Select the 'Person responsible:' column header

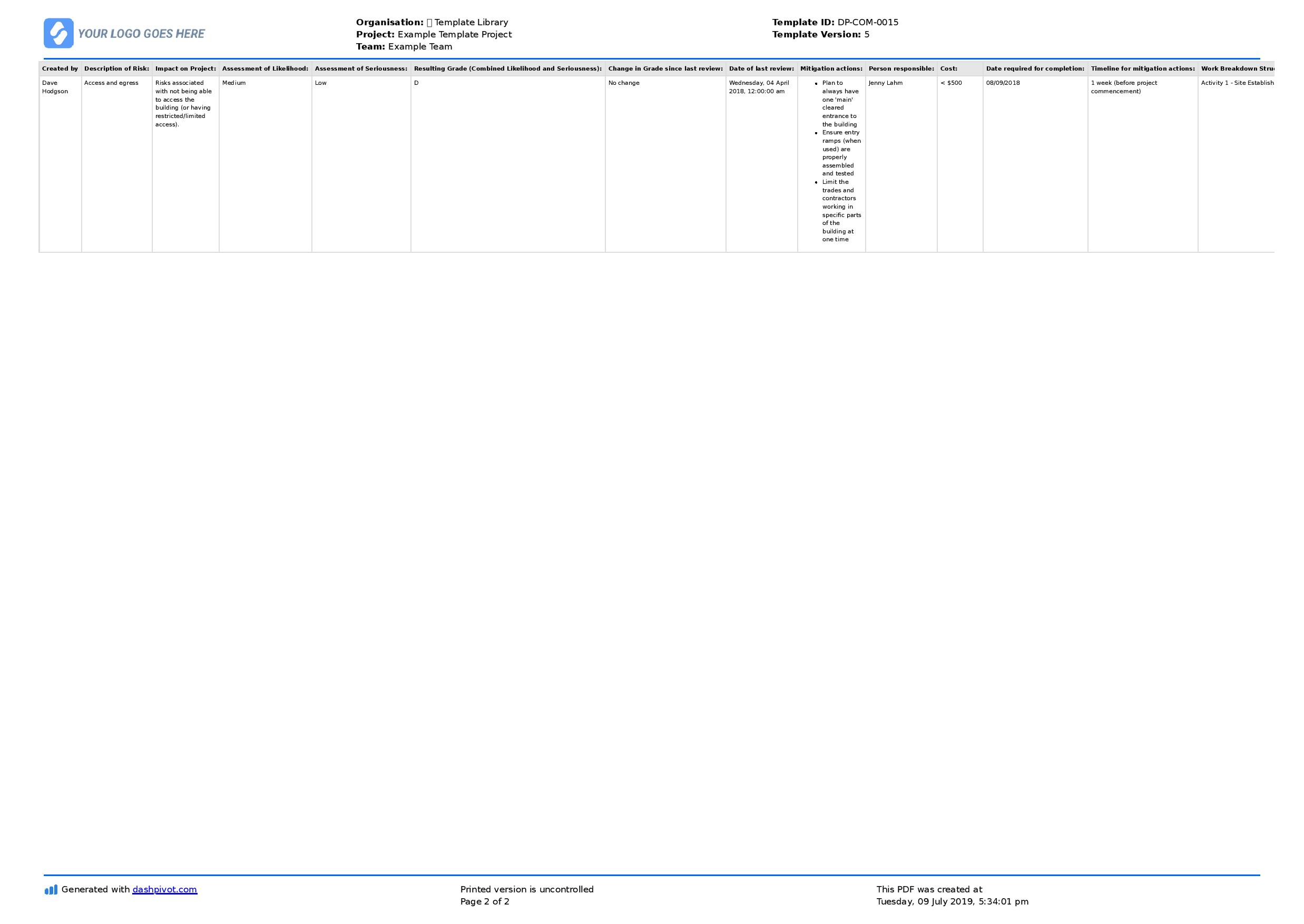(901, 69)
